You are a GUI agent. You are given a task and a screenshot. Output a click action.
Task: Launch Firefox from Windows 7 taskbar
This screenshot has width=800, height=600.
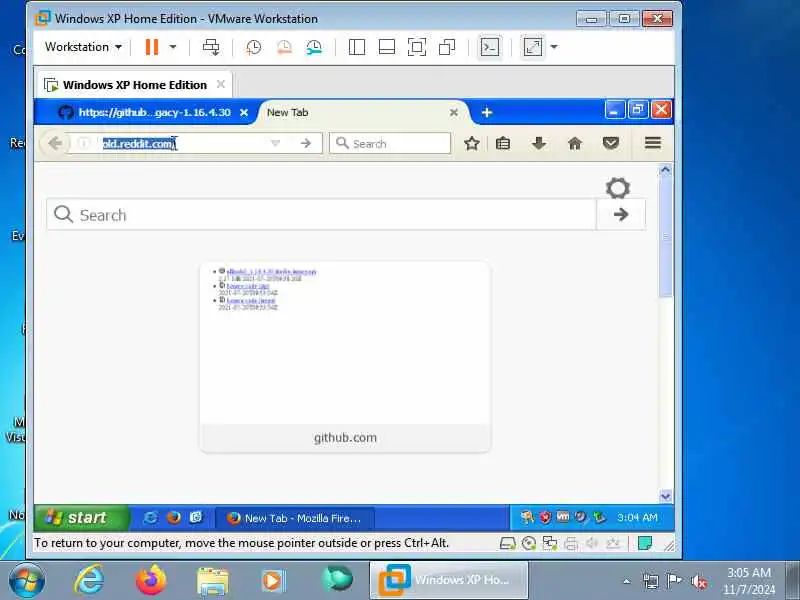[151, 581]
